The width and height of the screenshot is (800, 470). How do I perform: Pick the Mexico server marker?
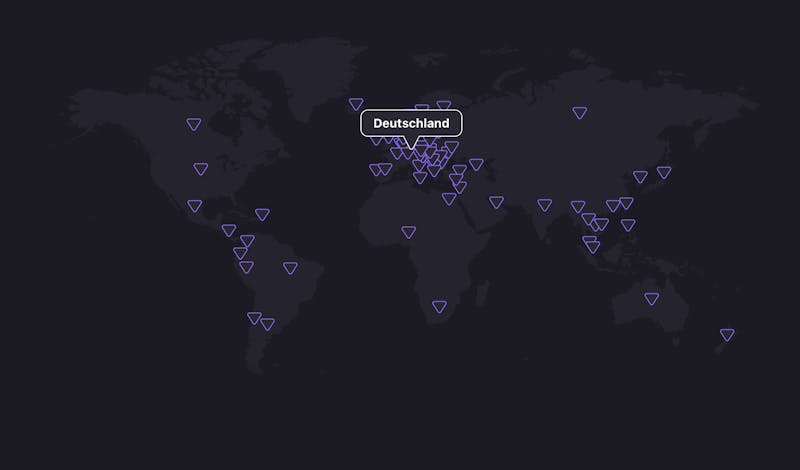(x=194, y=206)
